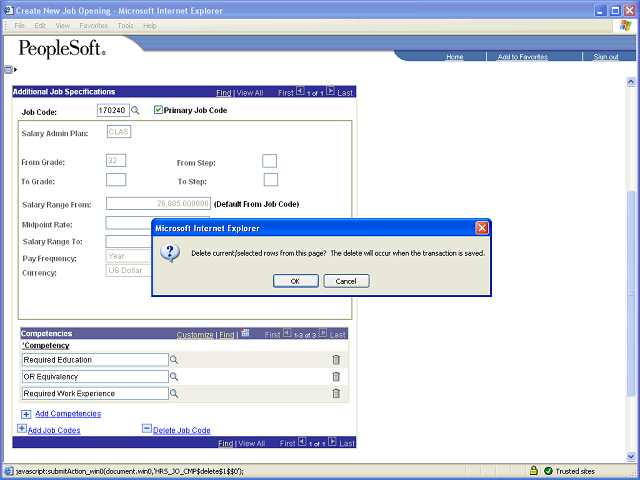
Task: Show next row arrow in bottom navigation bar
Action: [x=332, y=442]
